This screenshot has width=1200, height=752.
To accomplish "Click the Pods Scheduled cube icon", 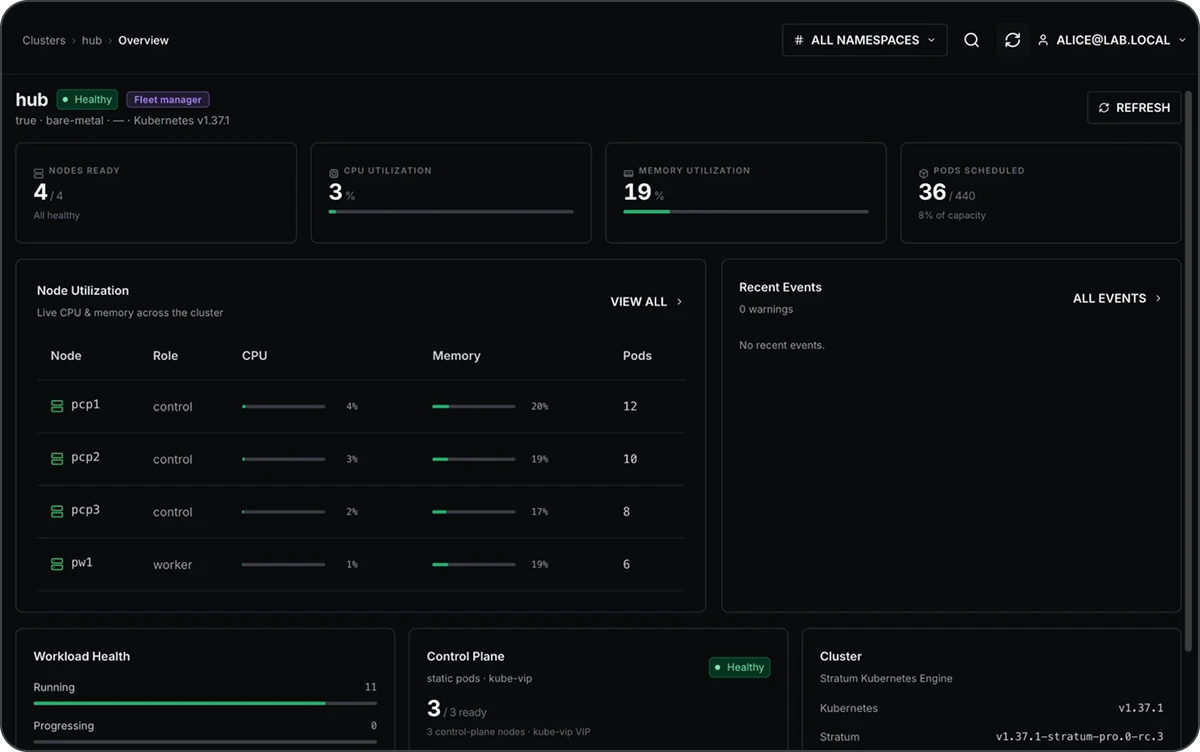I will 924,172.
